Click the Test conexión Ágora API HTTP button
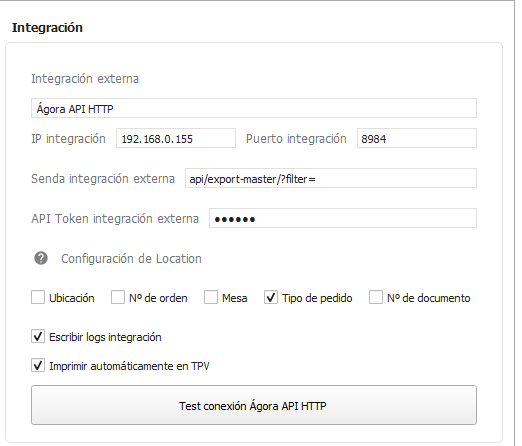Viewport: 522px width, 446px height. tap(254, 405)
